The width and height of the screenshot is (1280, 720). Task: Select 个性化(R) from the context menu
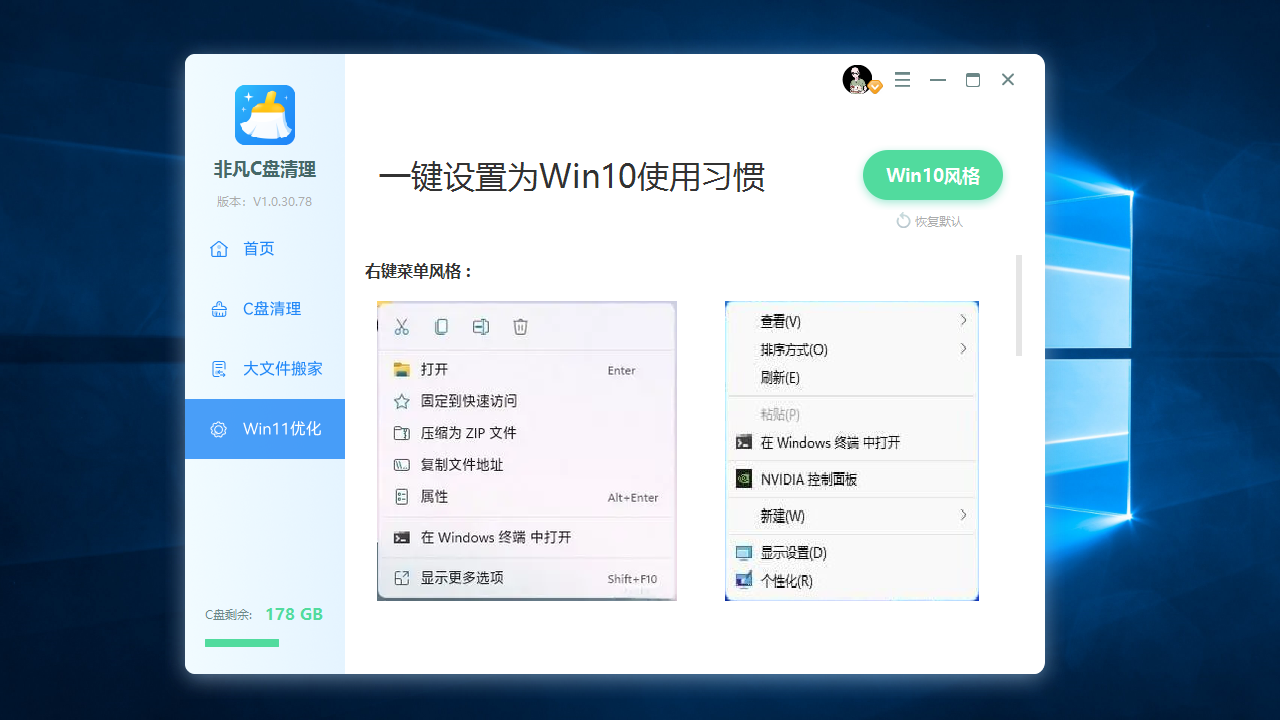[786, 580]
